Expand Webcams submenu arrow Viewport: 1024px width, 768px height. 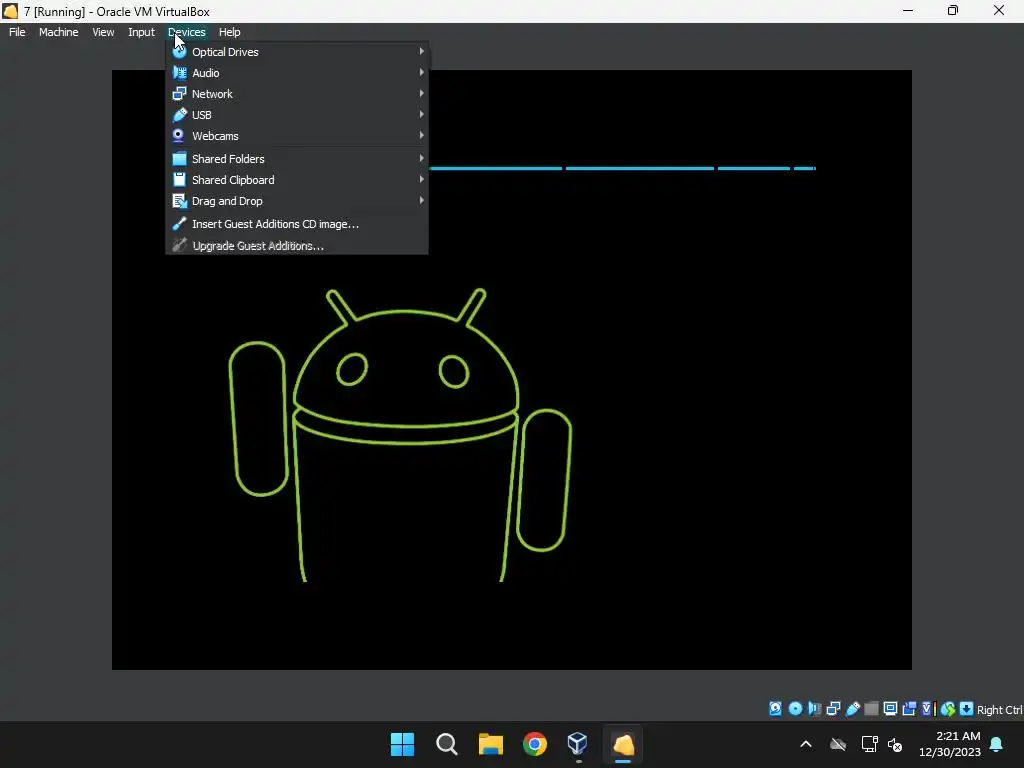coord(422,135)
